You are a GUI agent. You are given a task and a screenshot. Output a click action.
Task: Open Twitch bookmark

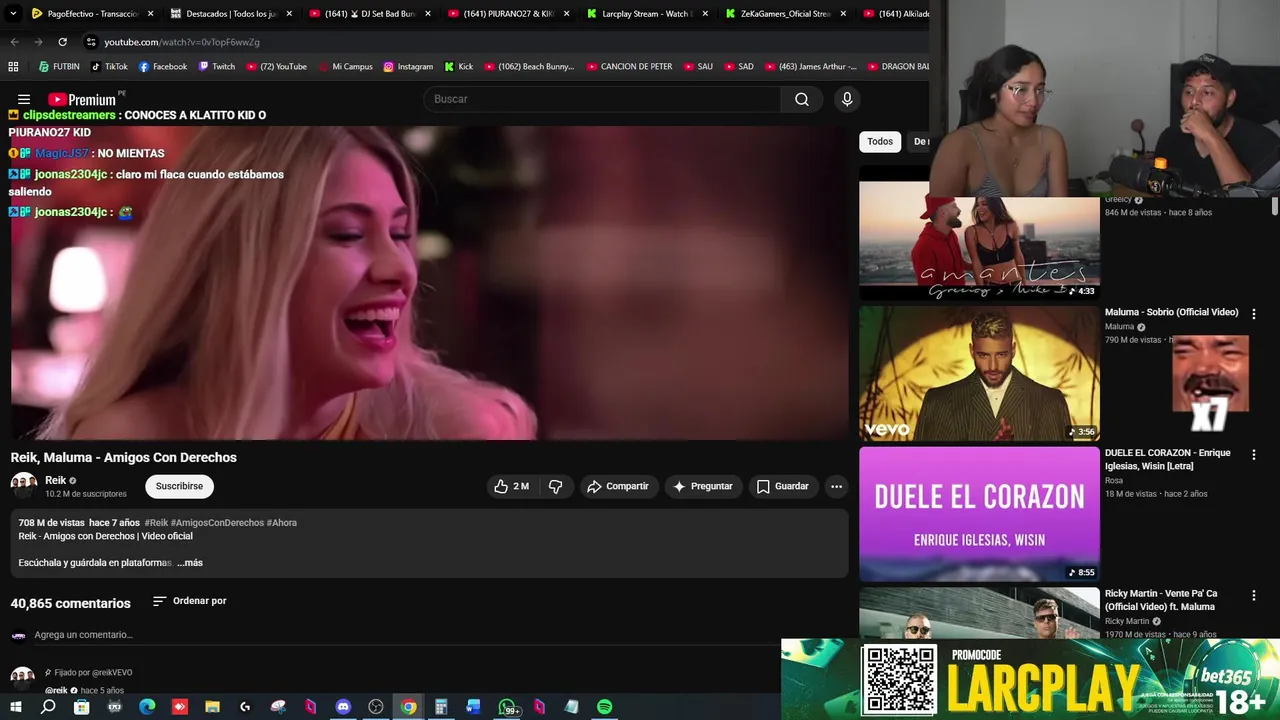tap(216, 67)
